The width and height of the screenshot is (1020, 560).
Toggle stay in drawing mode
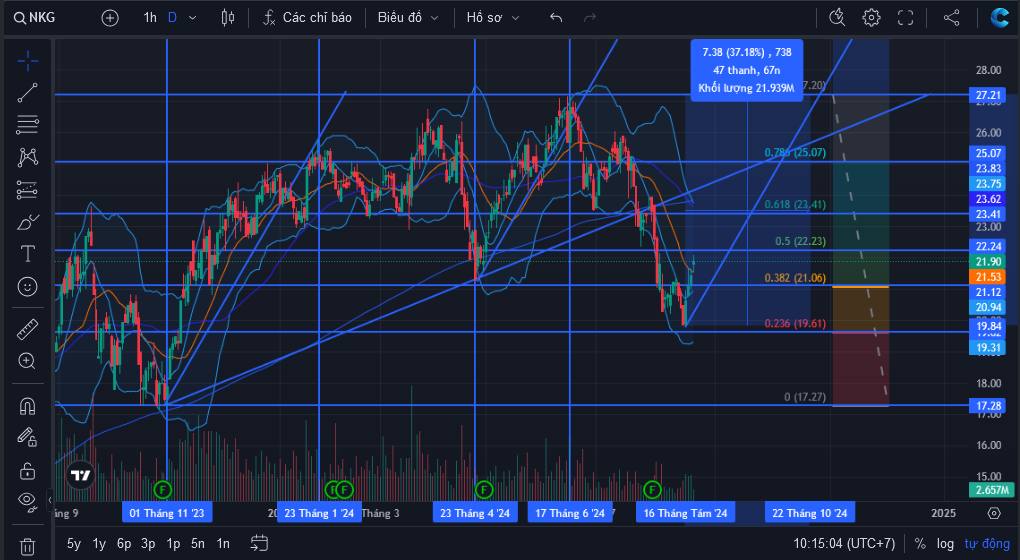tap(27, 437)
